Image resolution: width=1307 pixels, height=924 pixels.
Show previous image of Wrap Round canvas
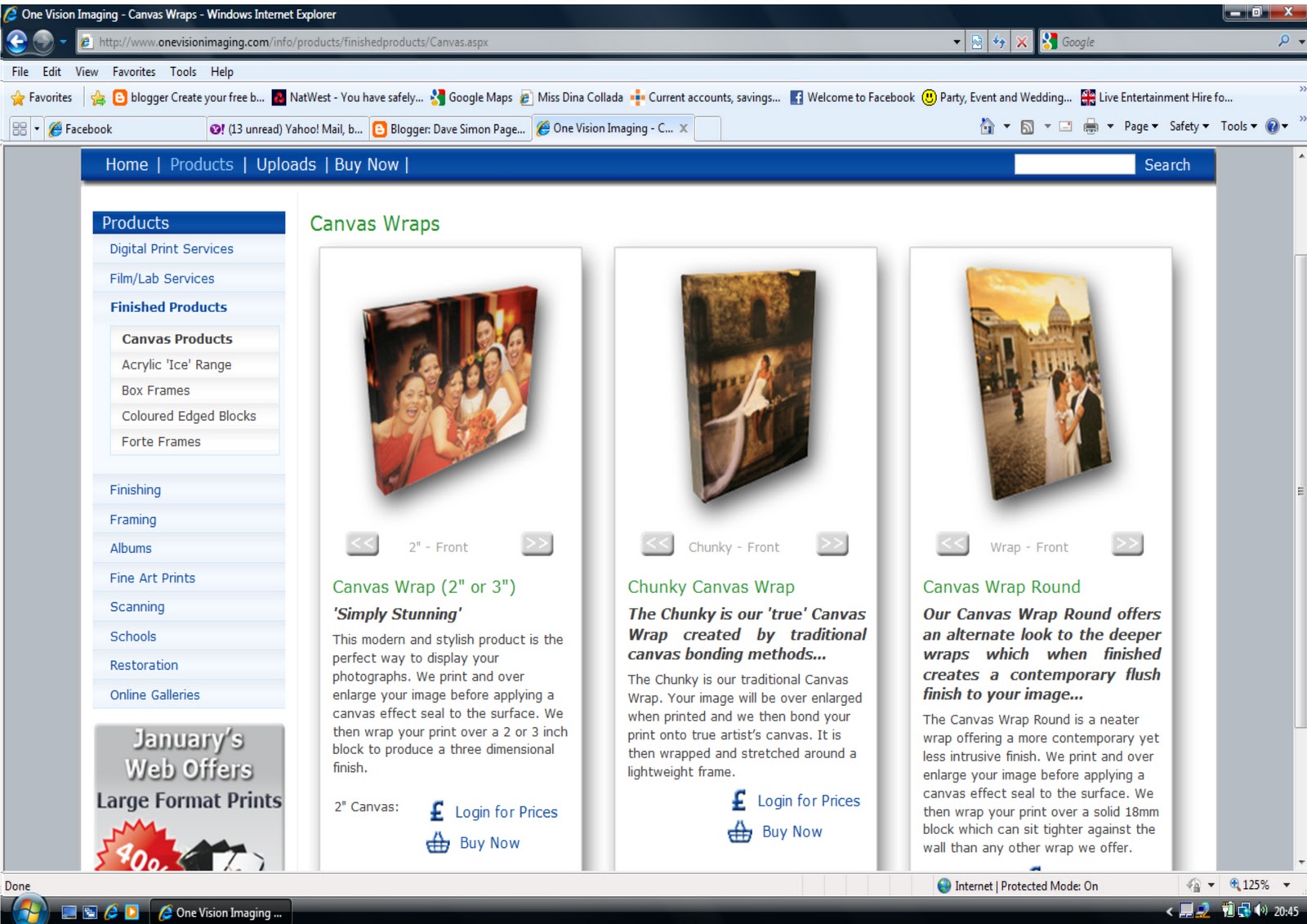(952, 544)
